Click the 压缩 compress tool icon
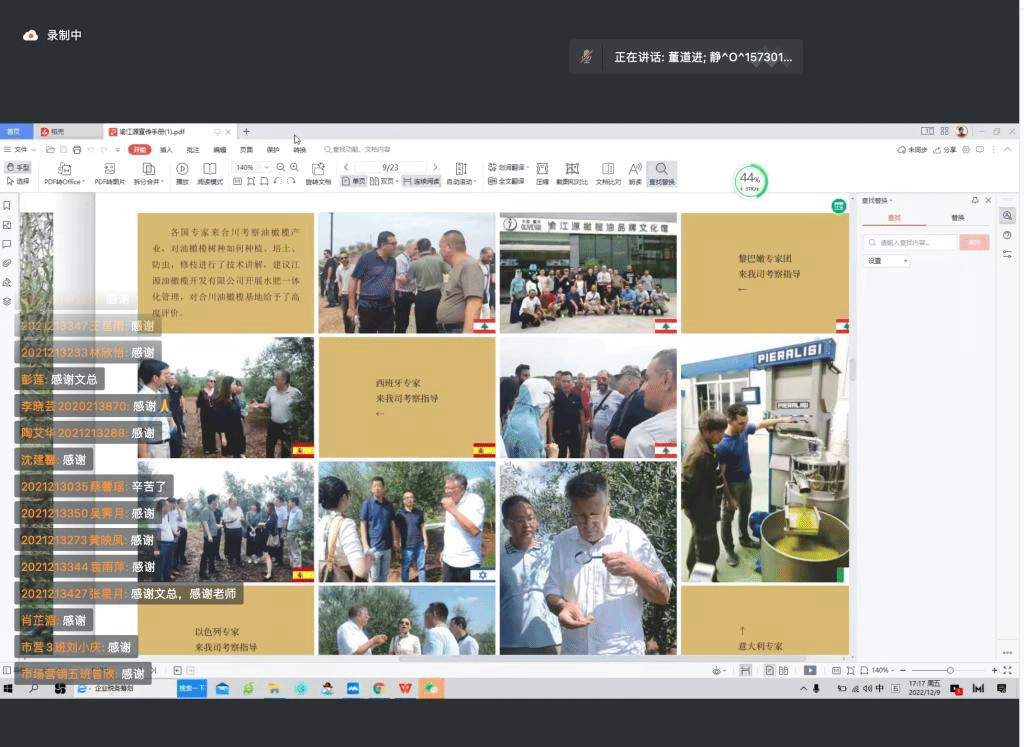This screenshot has height=747, width=1024. (x=542, y=169)
